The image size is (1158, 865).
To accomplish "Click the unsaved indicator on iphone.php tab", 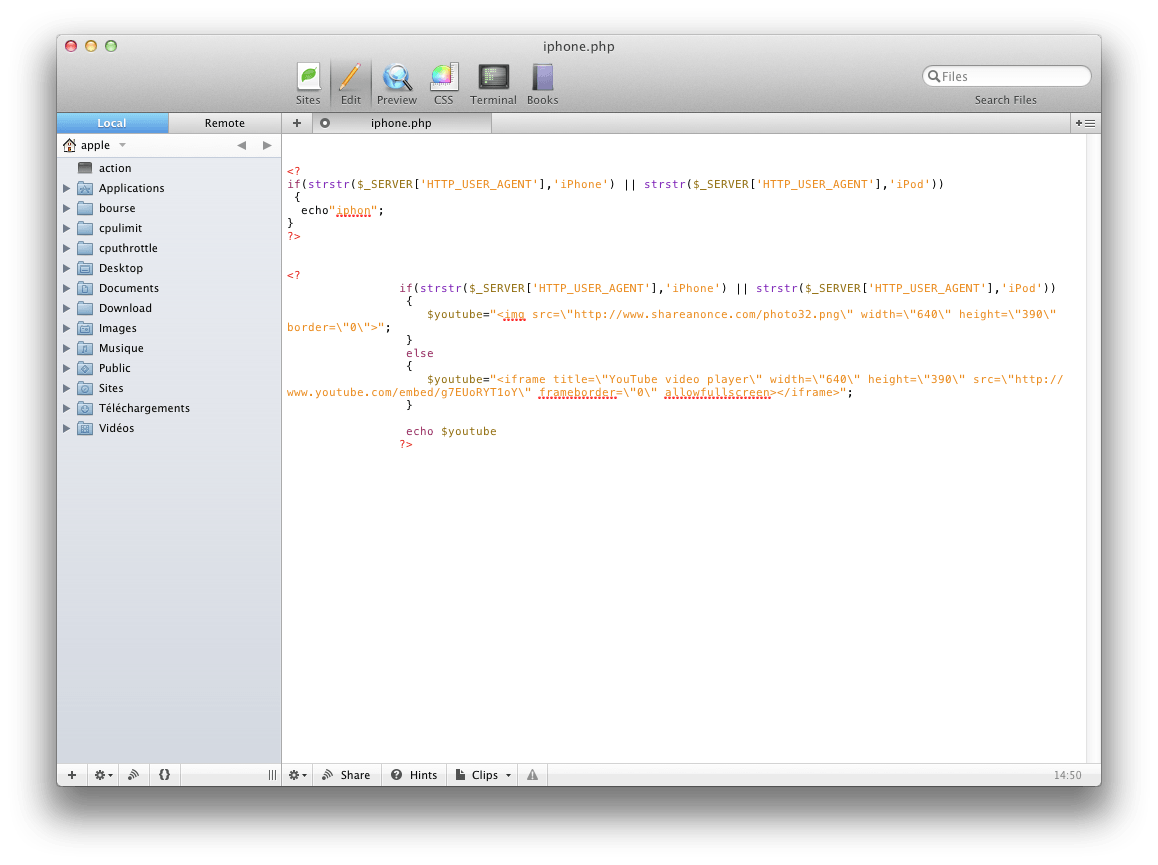I will pos(325,123).
